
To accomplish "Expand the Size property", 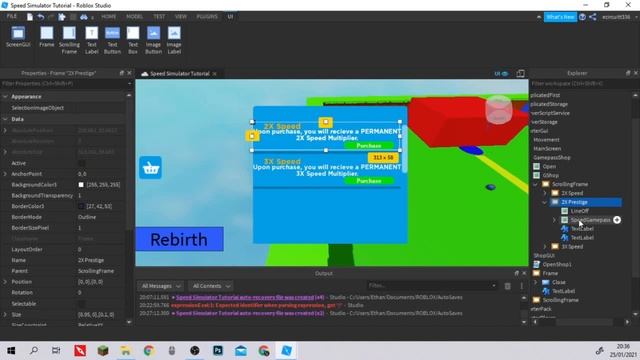I will [x=5, y=315].
